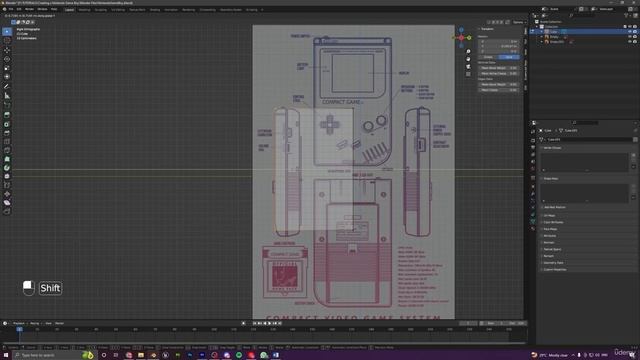Select the Loop Cut tool

click(7, 142)
